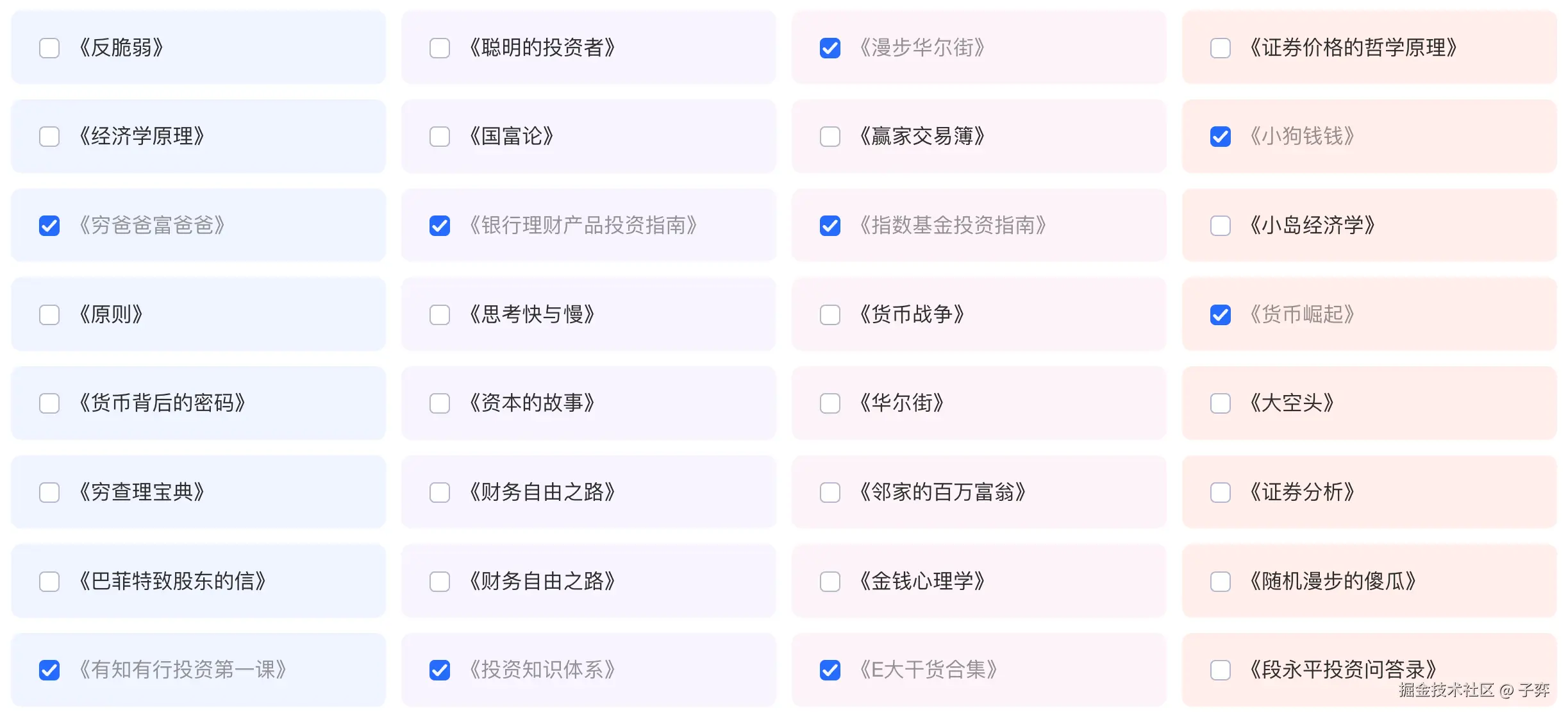1568x717 pixels.
Task: Untick the 《银行理财产品投资指南》 checkbox
Action: point(440,226)
